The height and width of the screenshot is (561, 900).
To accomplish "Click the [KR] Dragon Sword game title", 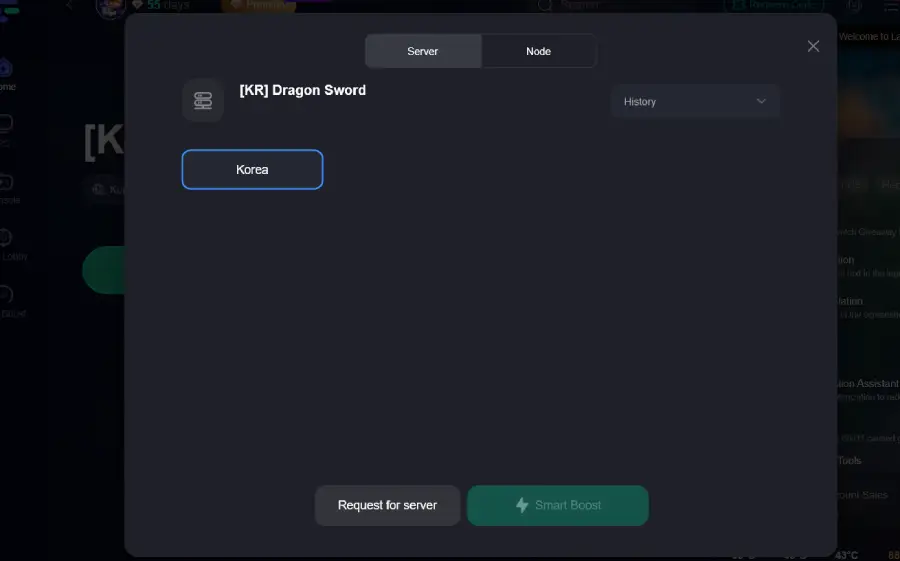I will [302, 90].
